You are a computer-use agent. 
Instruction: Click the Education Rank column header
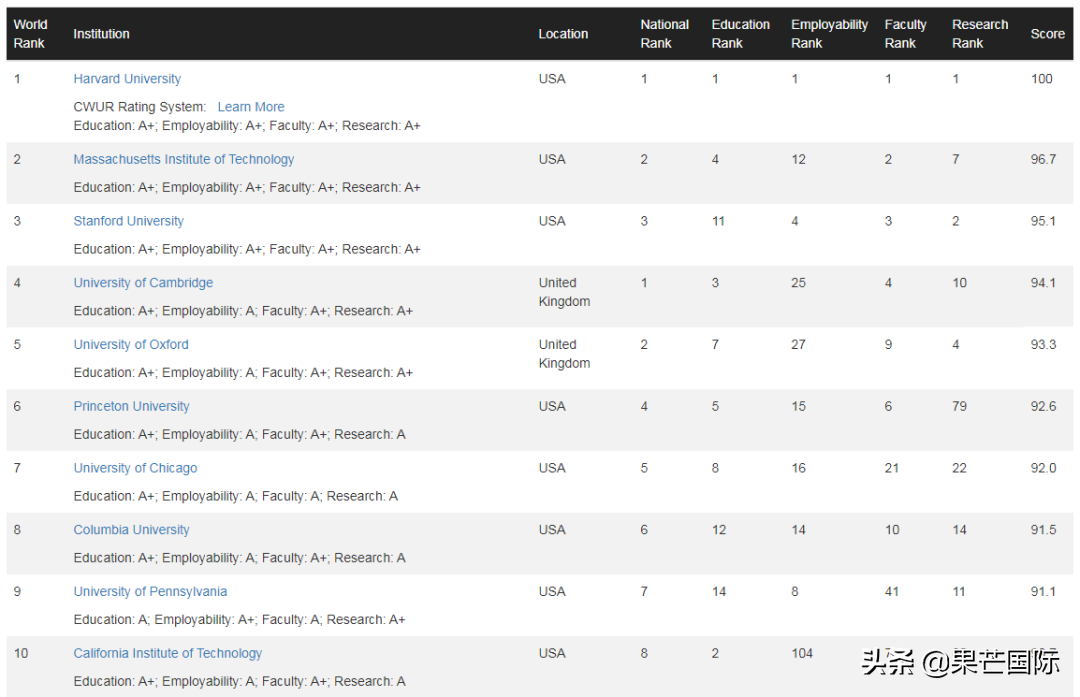coord(740,34)
